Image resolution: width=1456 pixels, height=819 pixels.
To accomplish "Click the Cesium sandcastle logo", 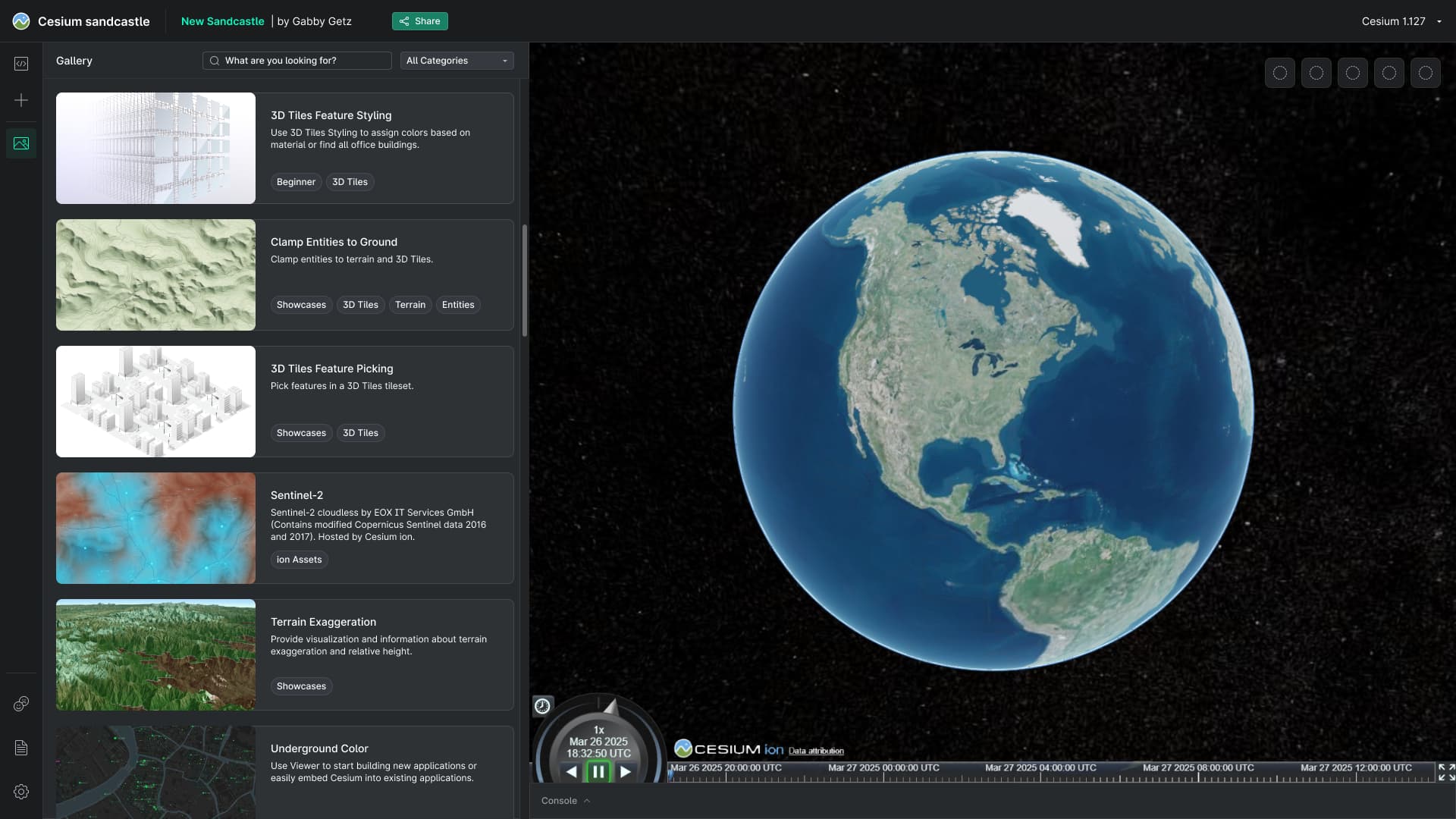I will pos(21,21).
